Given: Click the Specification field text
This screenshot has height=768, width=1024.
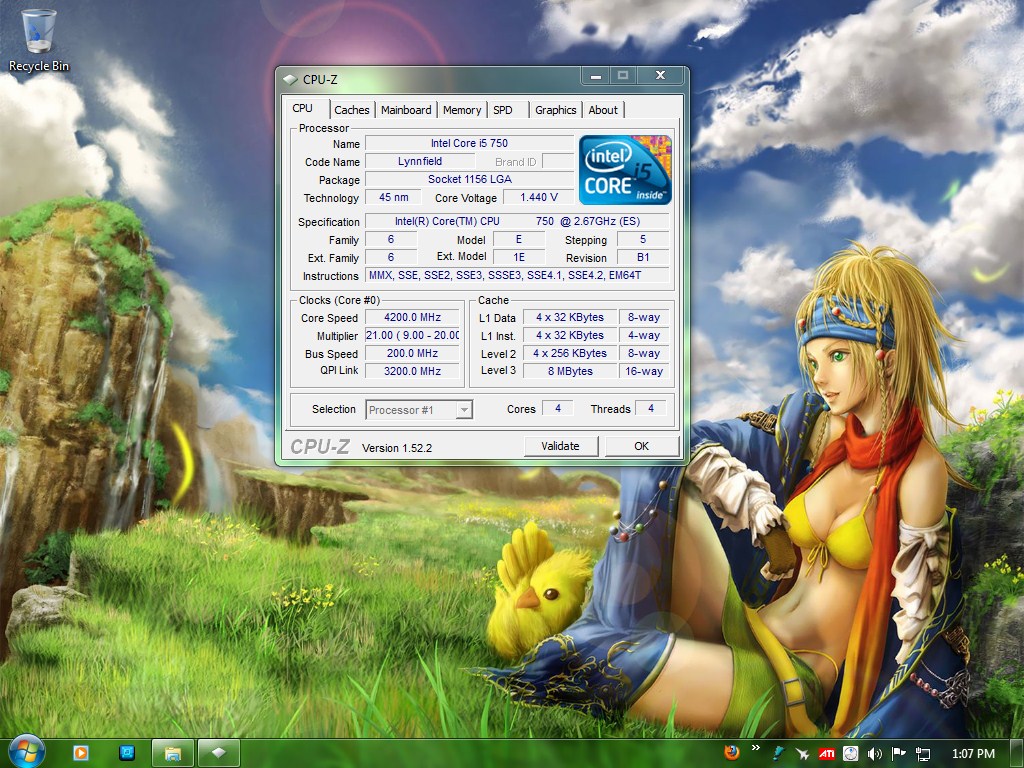Looking at the screenshot, I should (517, 221).
